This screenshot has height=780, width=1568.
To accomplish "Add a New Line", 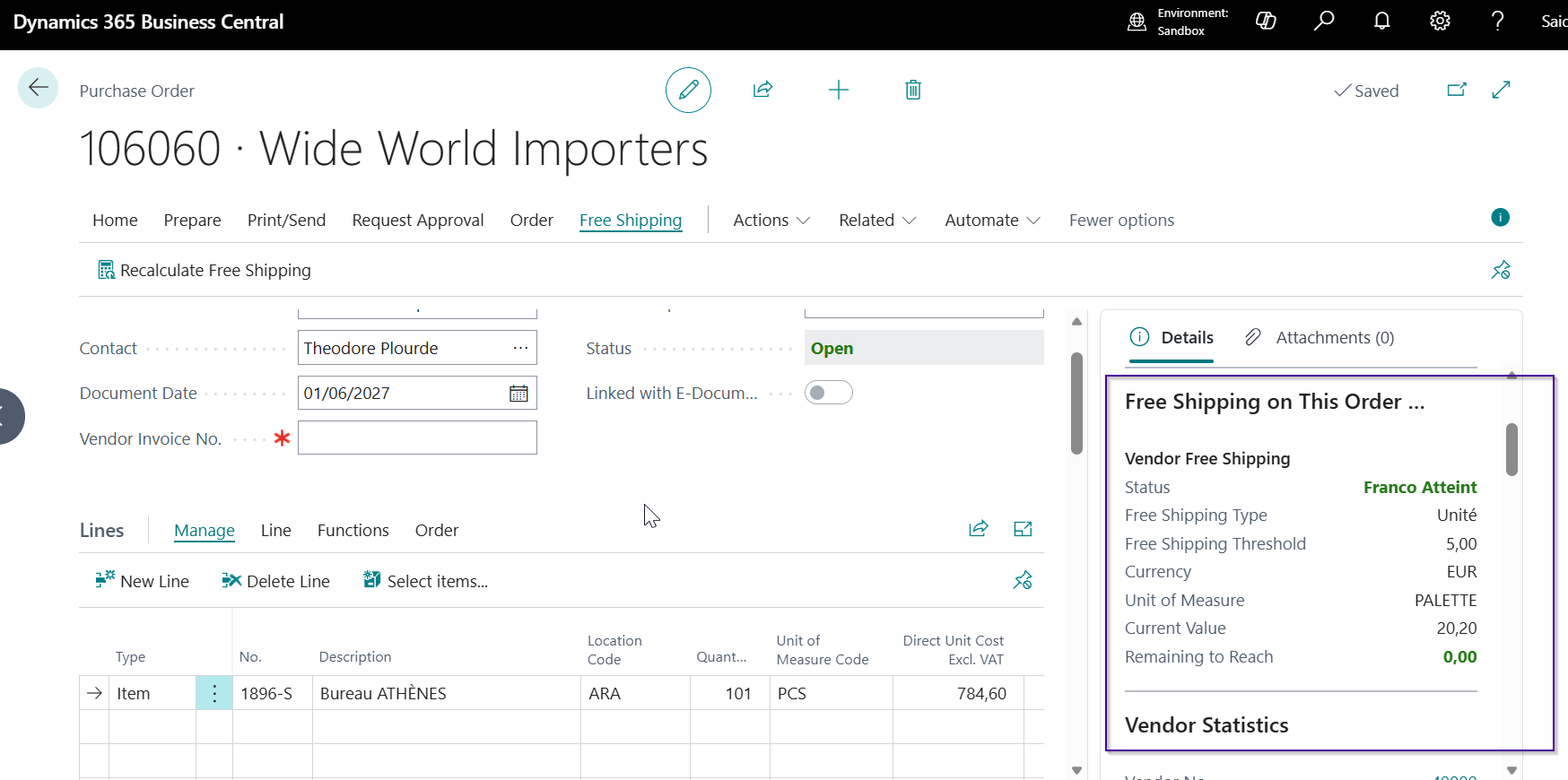I will (x=143, y=581).
